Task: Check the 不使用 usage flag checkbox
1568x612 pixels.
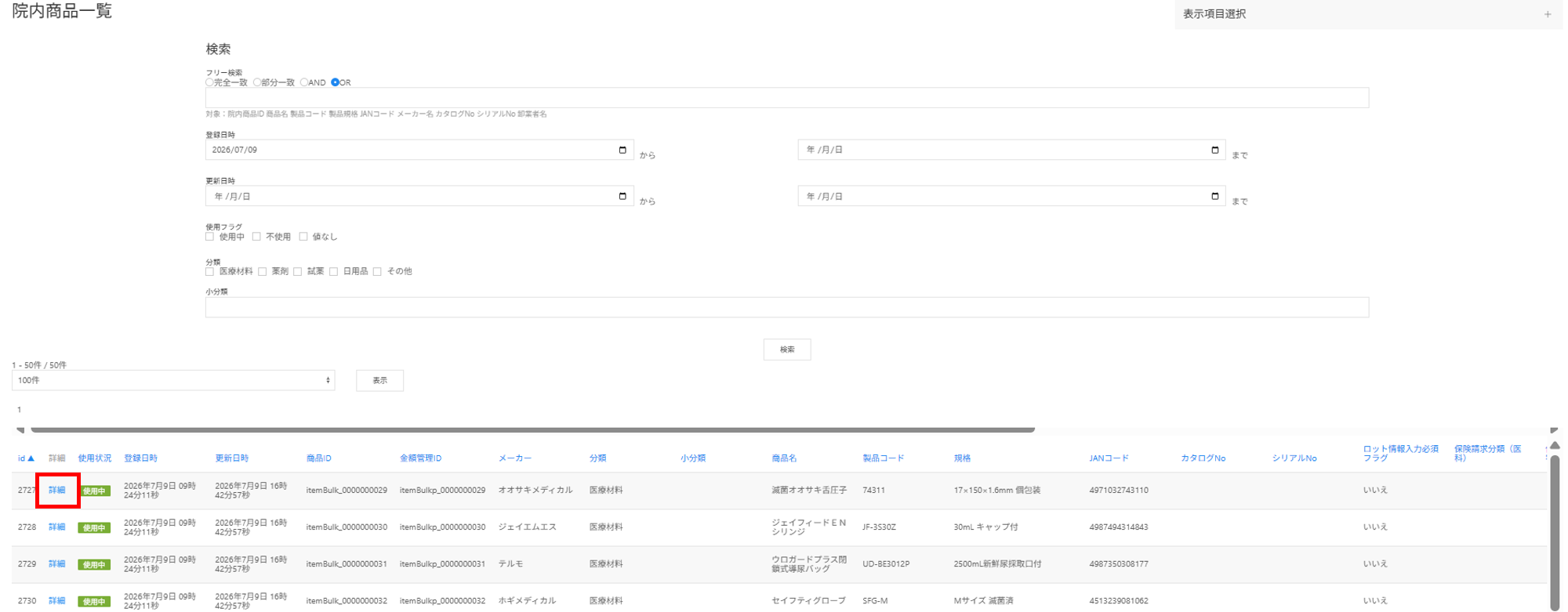Action: pyautogui.click(x=256, y=237)
